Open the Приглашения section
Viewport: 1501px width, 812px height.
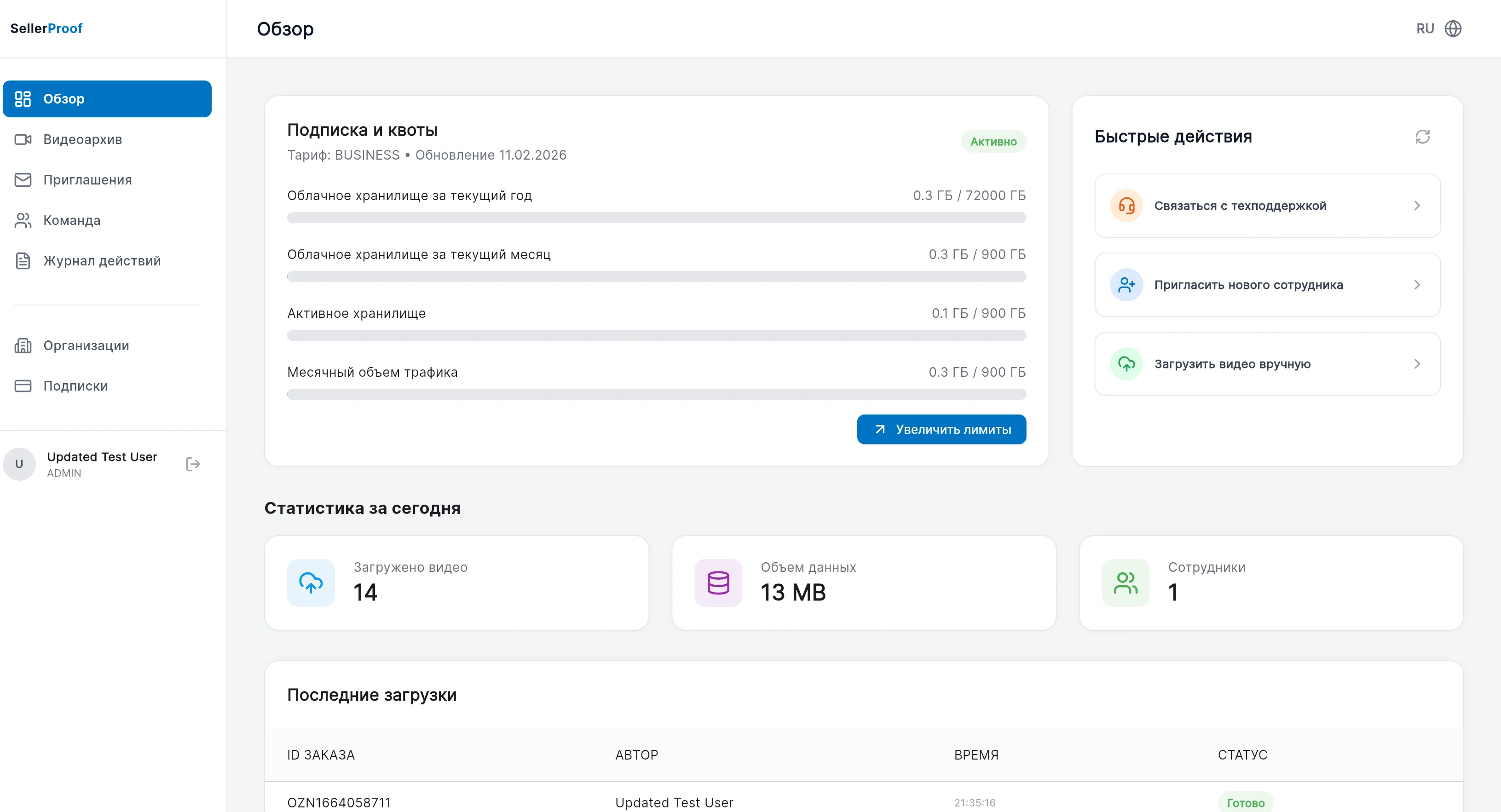pyautogui.click(x=87, y=180)
